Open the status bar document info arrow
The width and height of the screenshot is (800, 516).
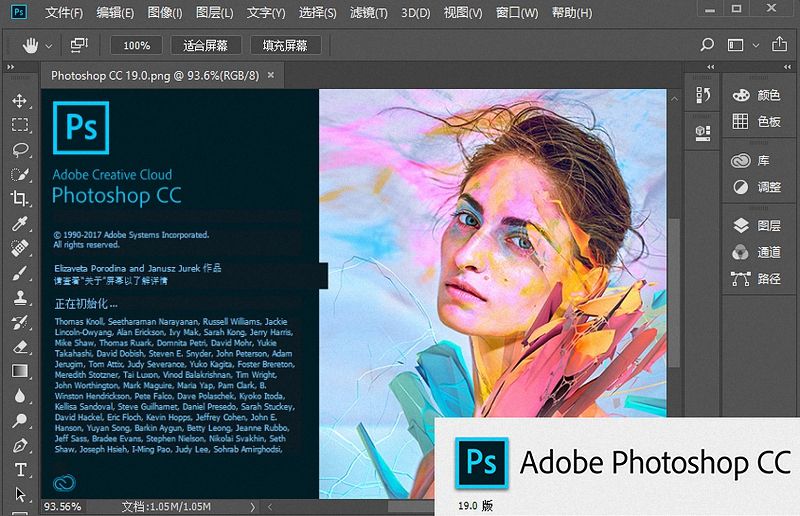click(252, 507)
